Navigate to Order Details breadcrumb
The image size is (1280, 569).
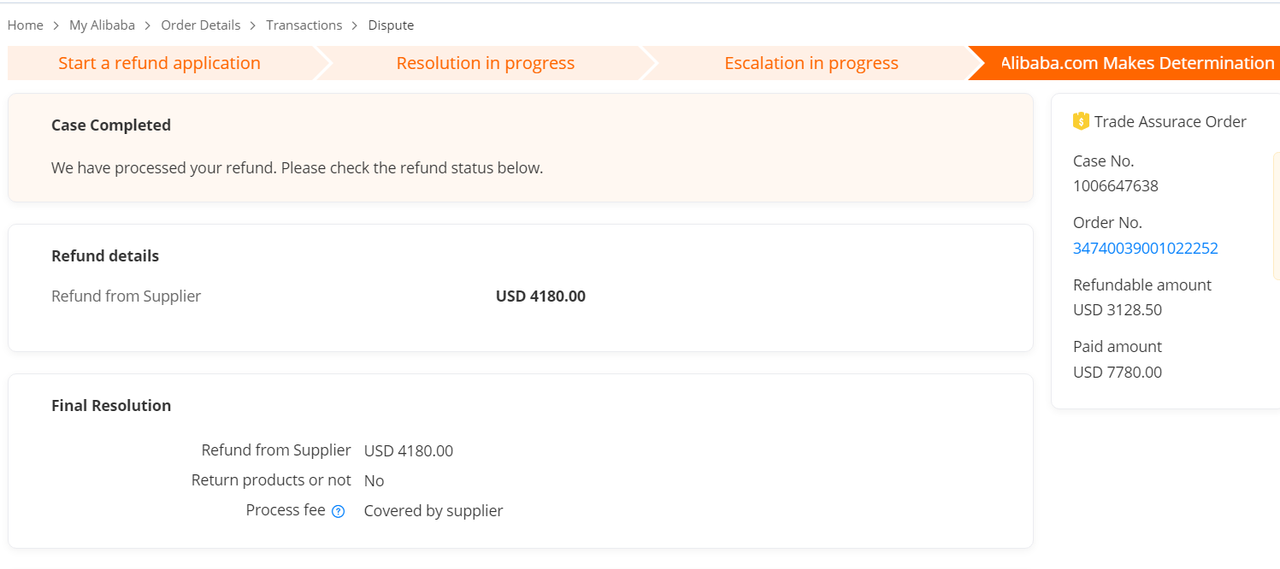pyautogui.click(x=201, y=25)
